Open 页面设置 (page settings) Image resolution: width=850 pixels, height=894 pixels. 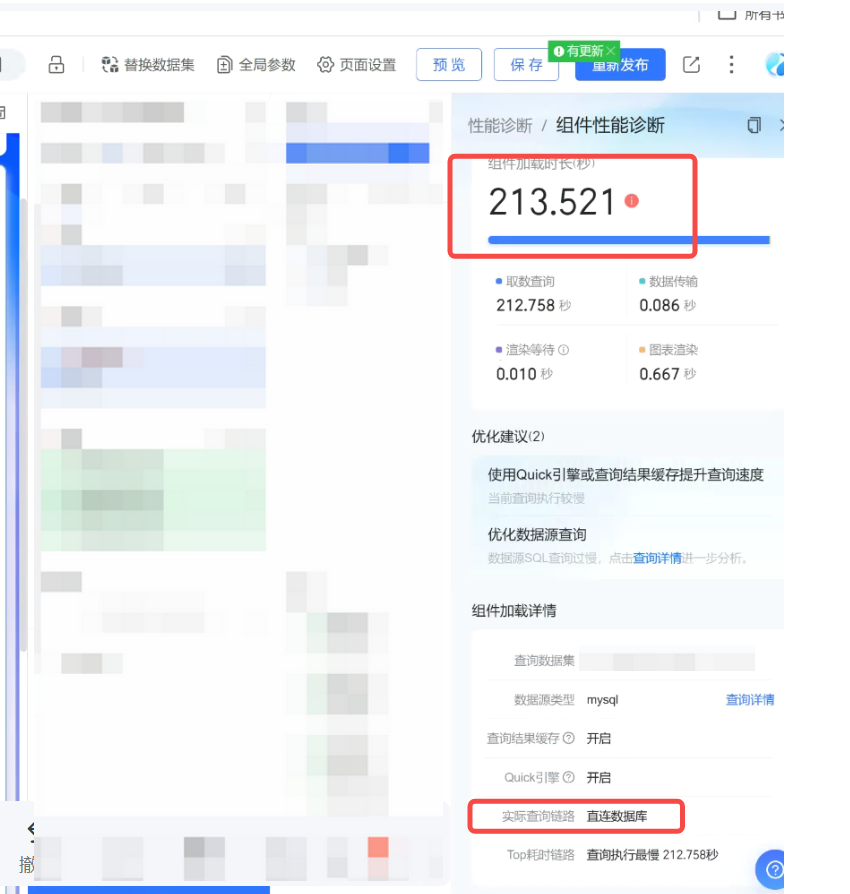[x=356, y=65]
